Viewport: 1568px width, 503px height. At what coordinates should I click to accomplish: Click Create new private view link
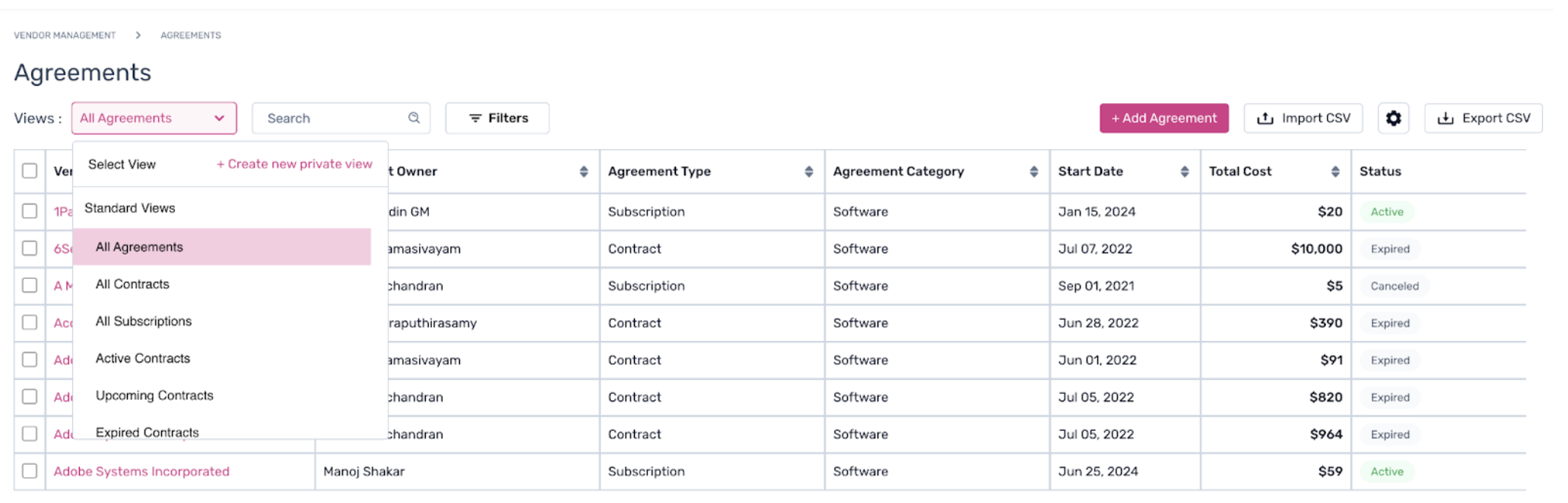[295, 164]
